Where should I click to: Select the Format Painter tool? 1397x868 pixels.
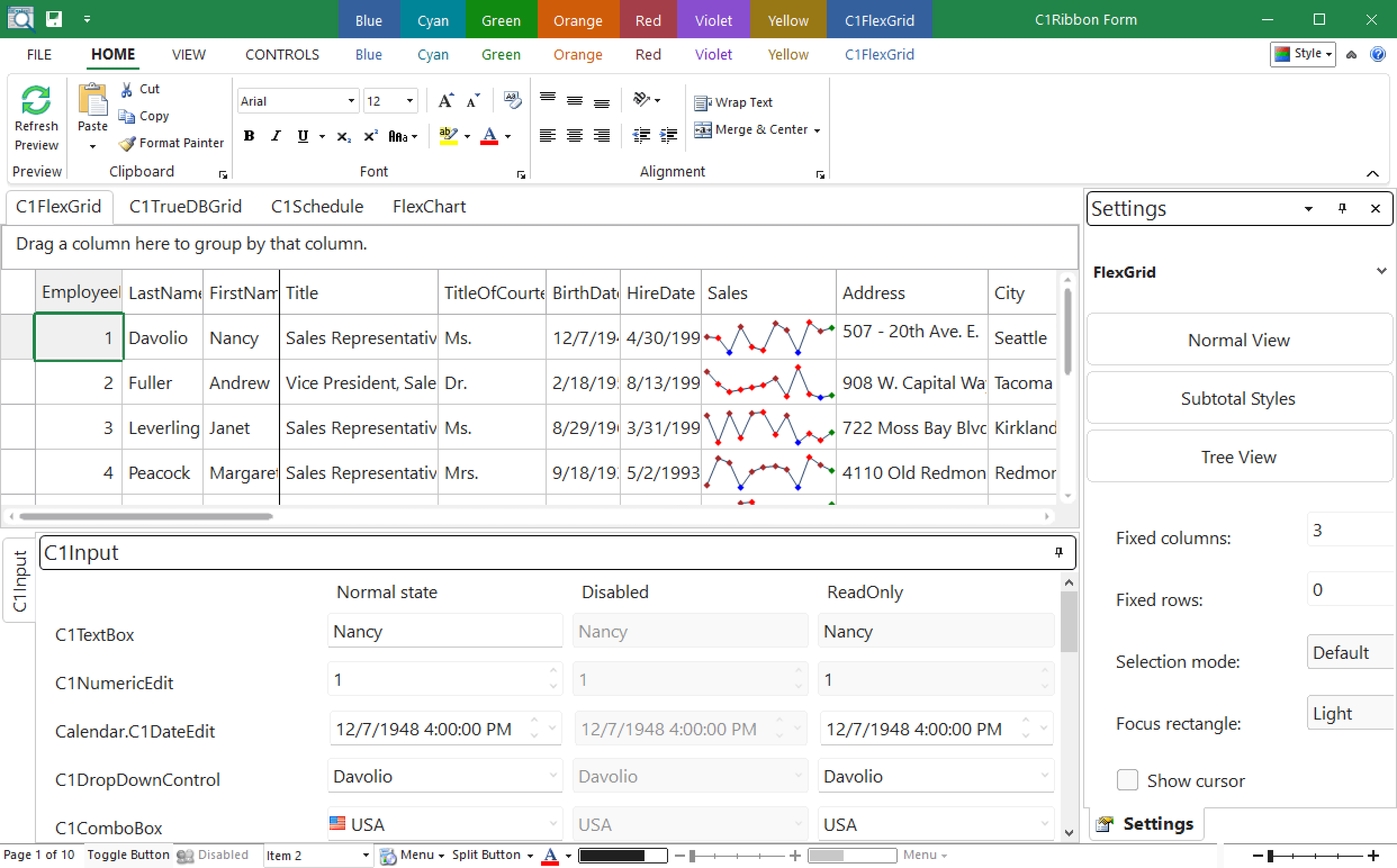pyautogui.click(x=171, y=143)
